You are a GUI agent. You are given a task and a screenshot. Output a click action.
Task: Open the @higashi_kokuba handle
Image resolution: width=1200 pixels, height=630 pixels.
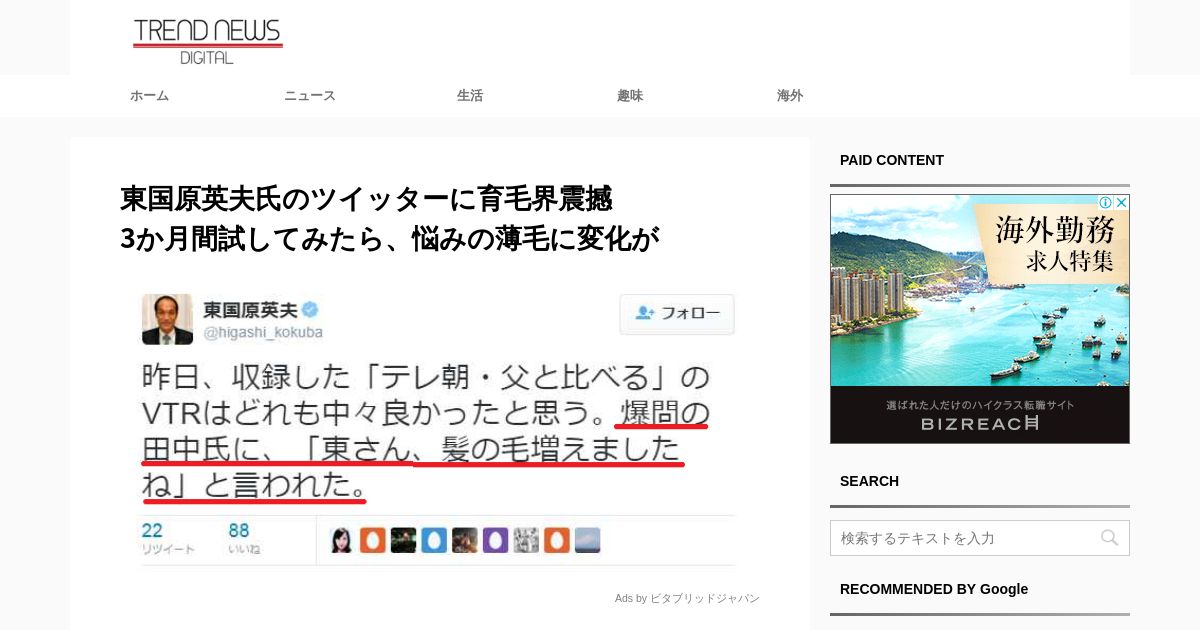click(x=263, y=333)
